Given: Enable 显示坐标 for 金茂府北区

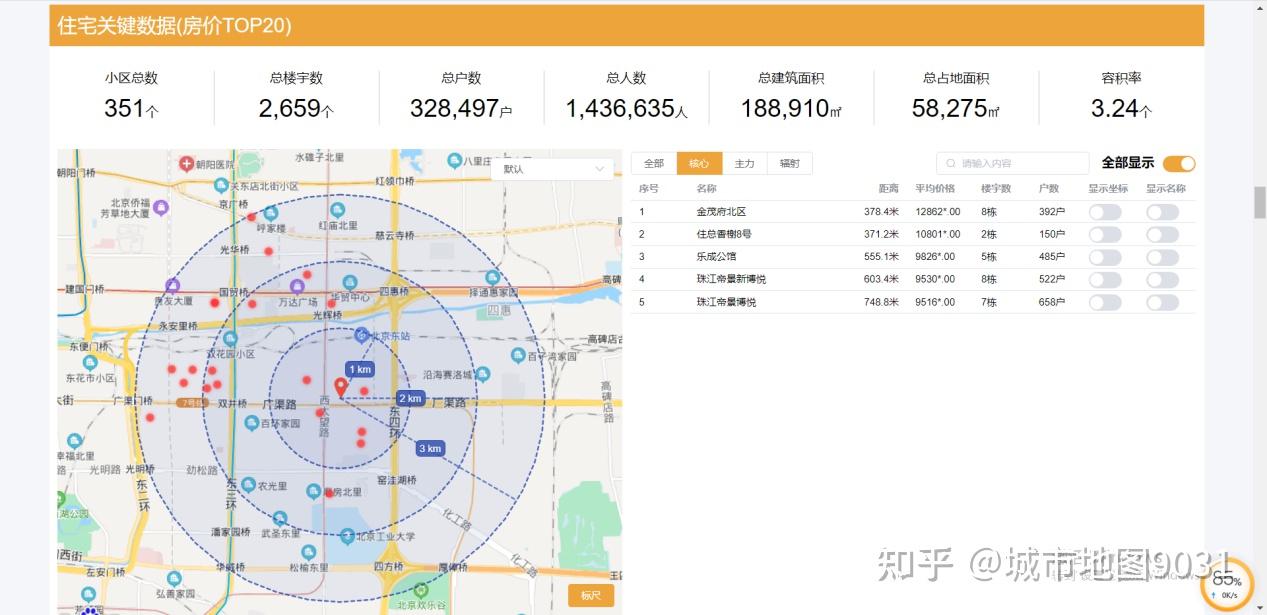Looking at the screenshot, I should [1106, 211].
